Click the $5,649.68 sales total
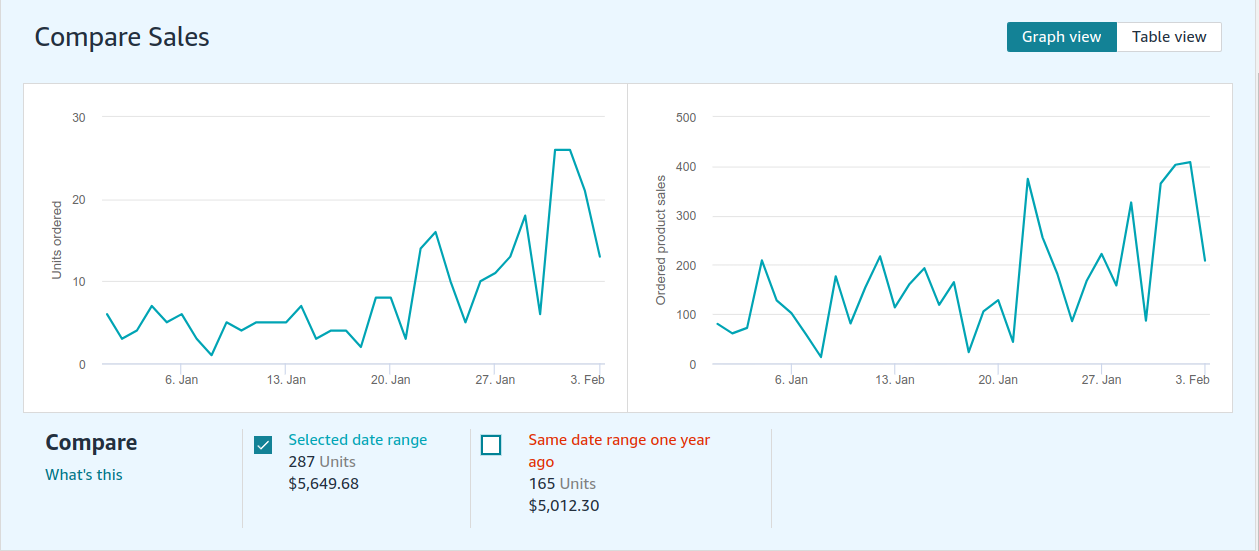This screenshot has height=551, width=1259. click(x=323, y=484)
